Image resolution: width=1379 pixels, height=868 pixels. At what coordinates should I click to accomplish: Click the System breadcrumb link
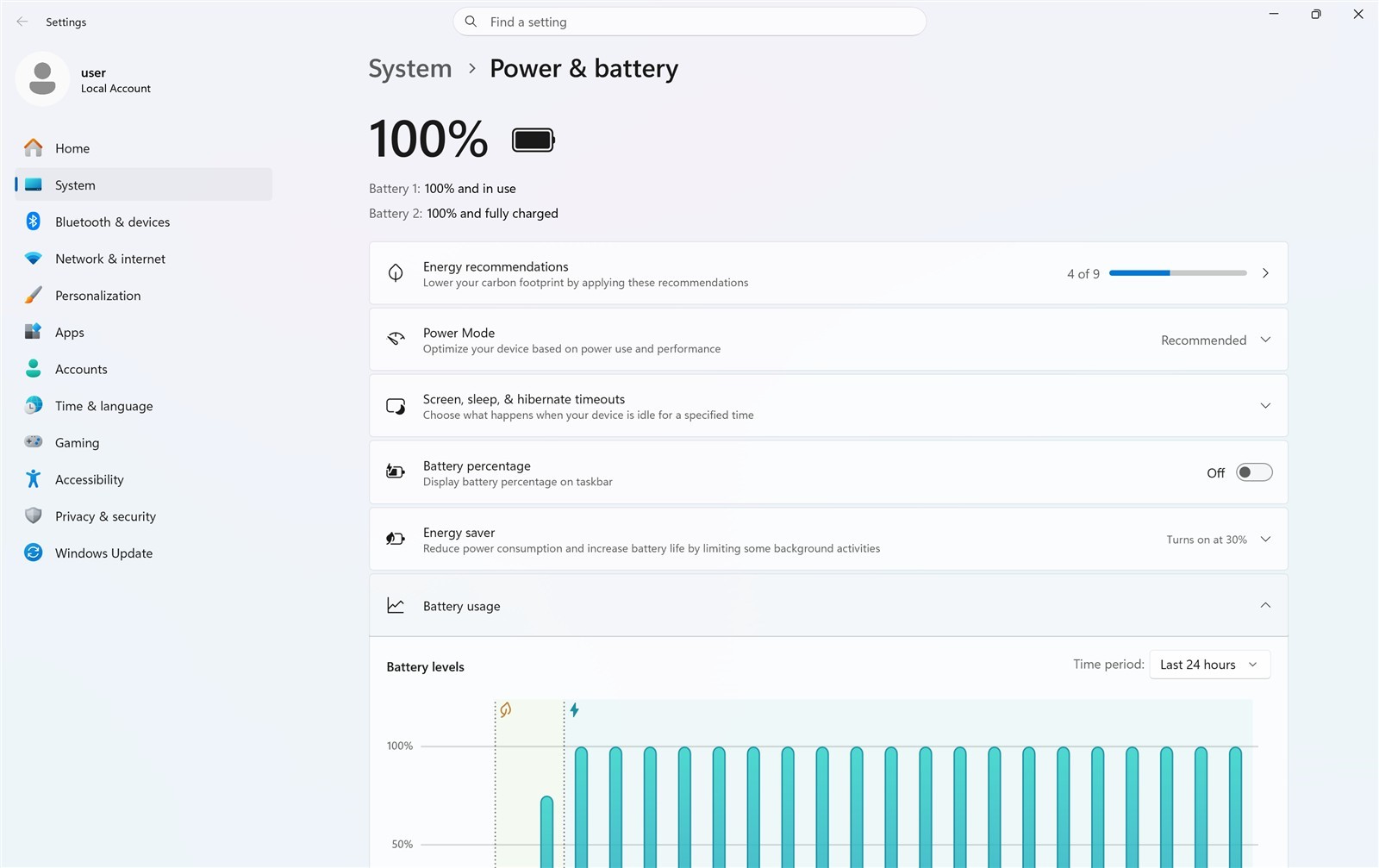click(410, 69)
